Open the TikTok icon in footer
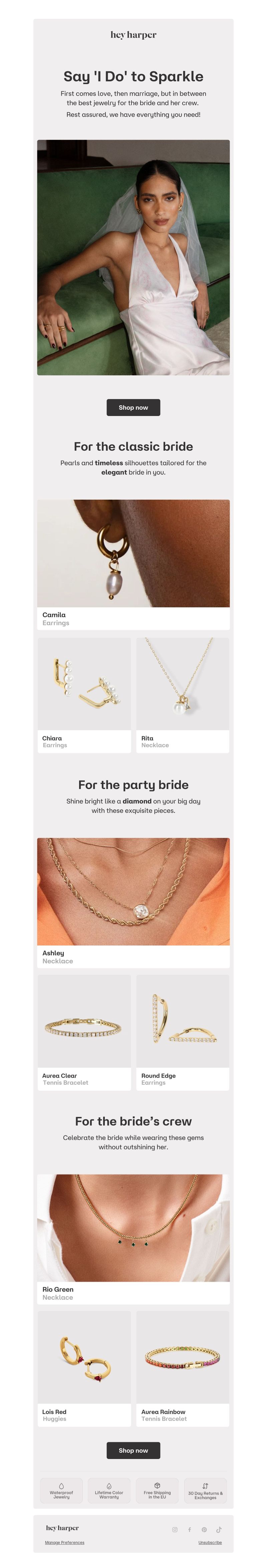The width and height of the screenshot is (267, 1568). click(x=219, y=1529)
